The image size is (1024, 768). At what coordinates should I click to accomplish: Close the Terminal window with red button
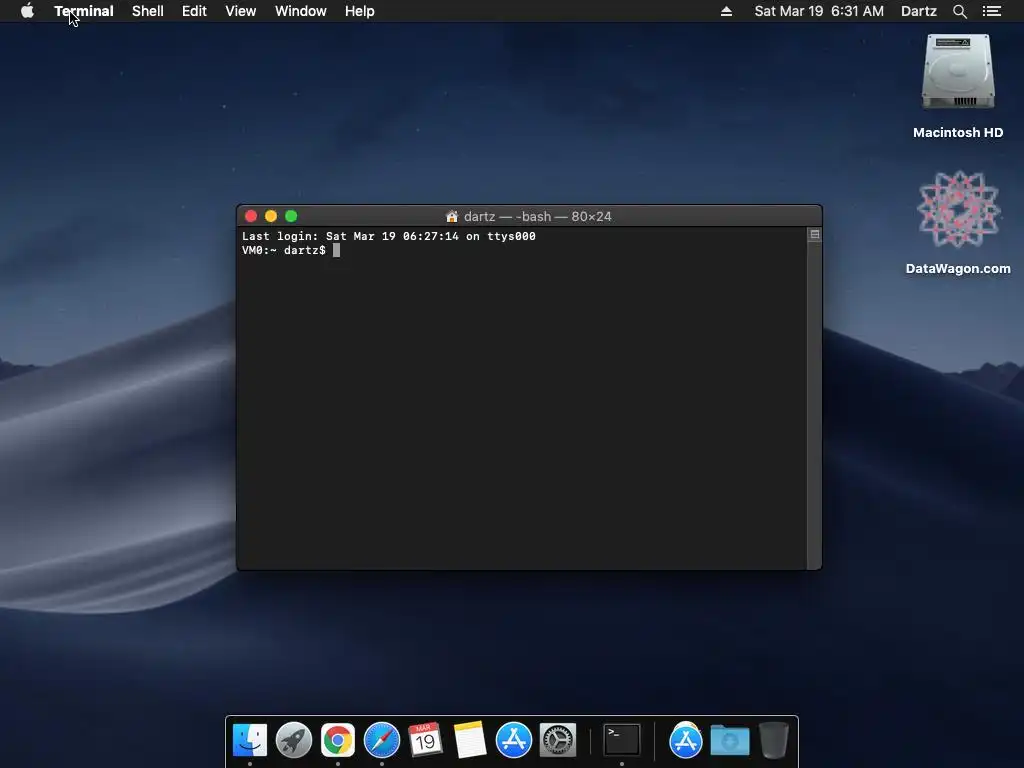tap(251, 216)
